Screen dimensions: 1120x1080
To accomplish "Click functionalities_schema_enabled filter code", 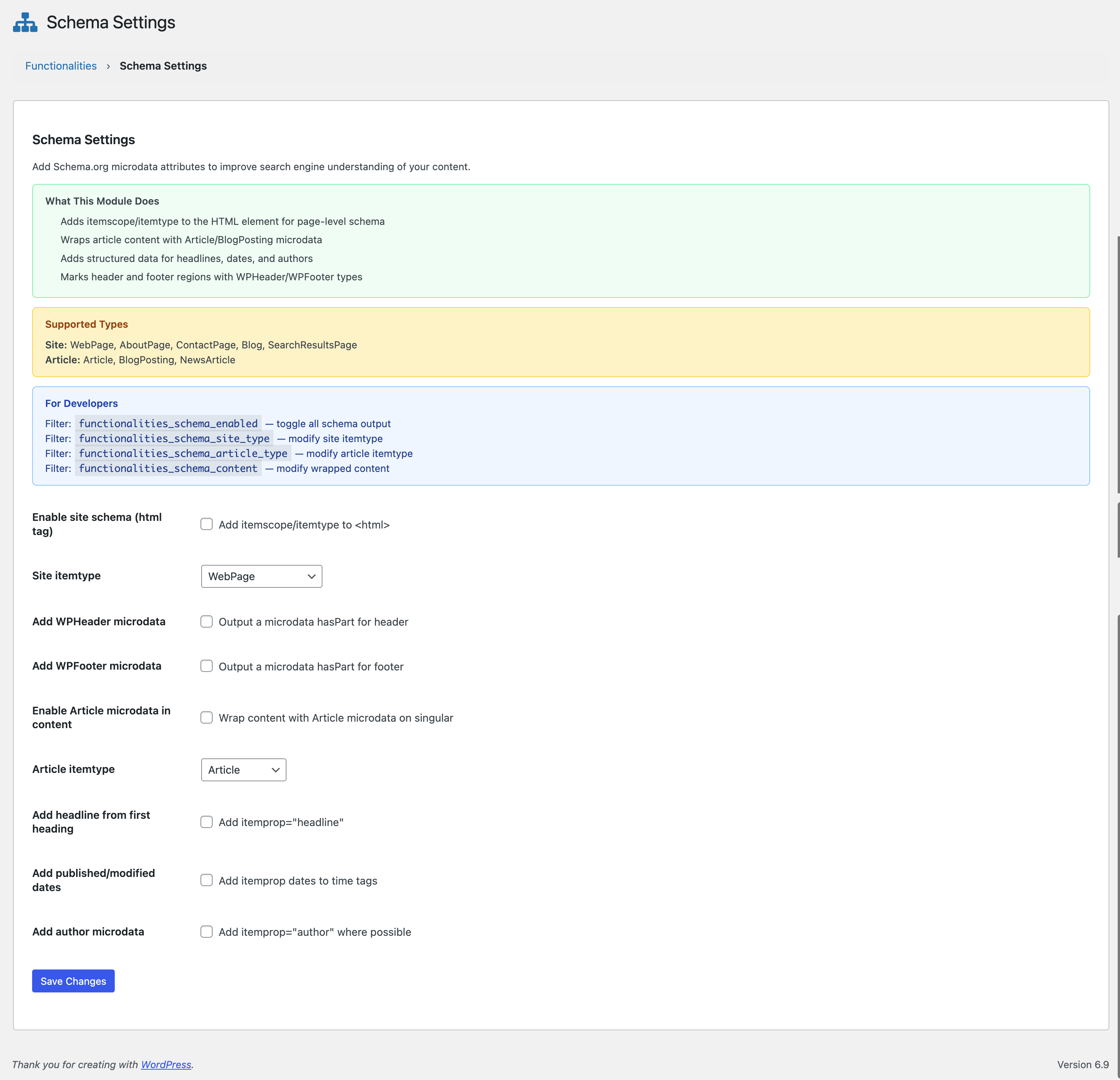I will click(x=168, y=423).
